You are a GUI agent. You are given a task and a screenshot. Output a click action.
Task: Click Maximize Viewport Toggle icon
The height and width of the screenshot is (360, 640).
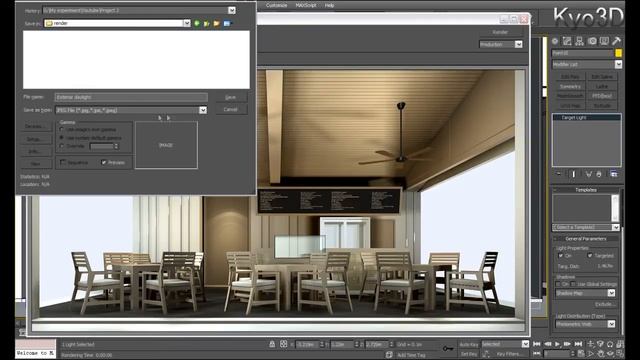point(620,353)
